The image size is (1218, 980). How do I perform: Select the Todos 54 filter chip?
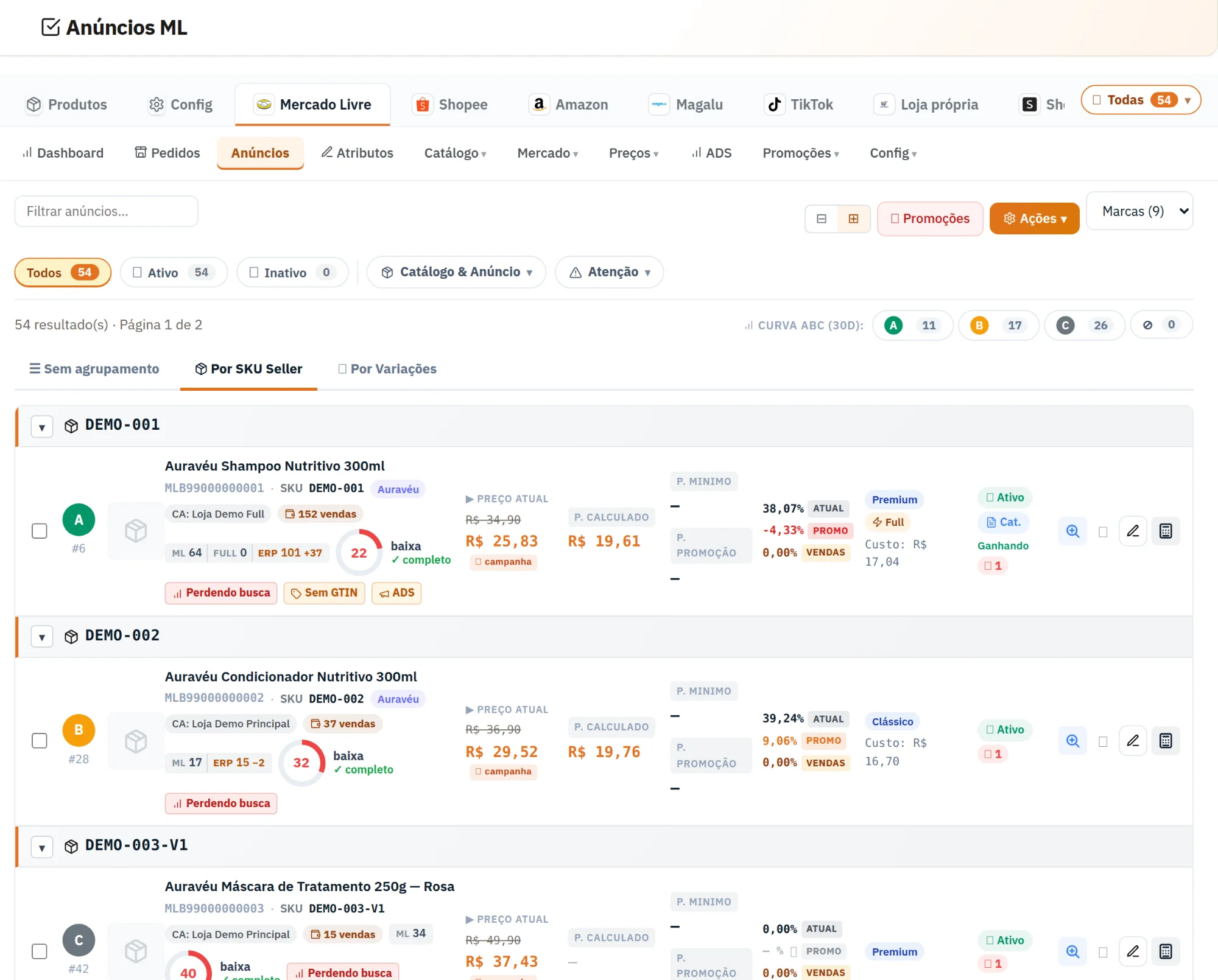(63, 273)
